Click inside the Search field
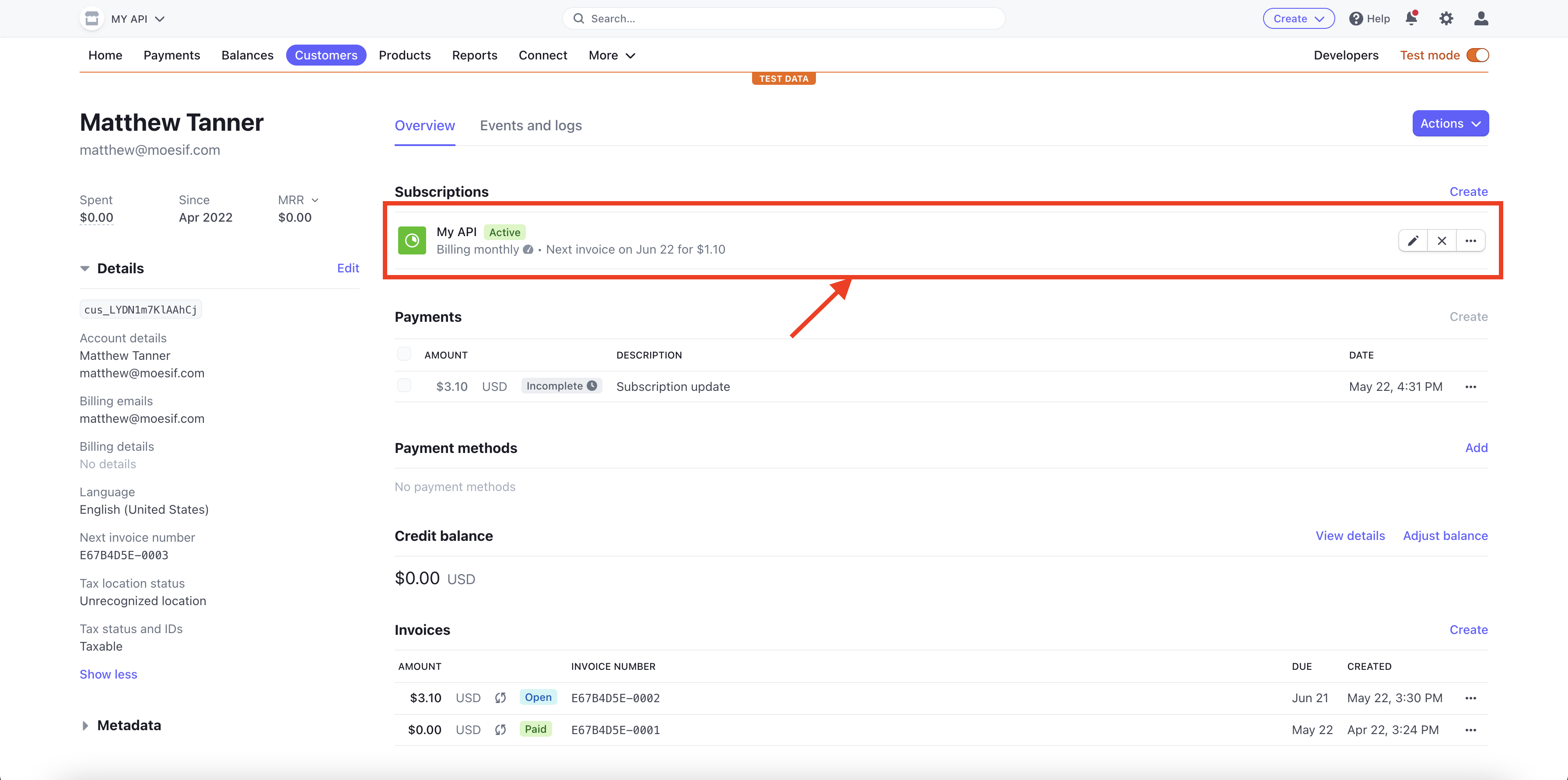The image size is (1568, 780). [783, 18]
